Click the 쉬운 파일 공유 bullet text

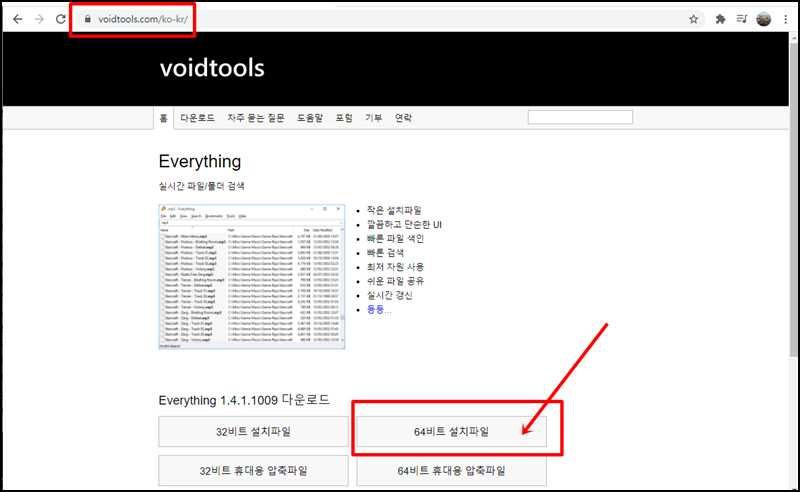point(395,281)
